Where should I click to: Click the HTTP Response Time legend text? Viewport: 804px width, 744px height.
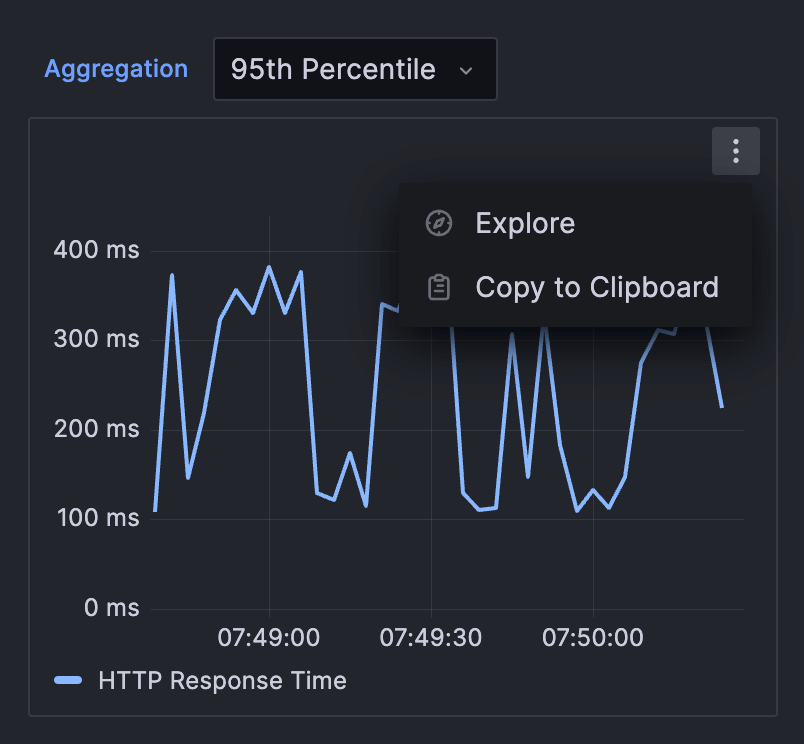221,681
